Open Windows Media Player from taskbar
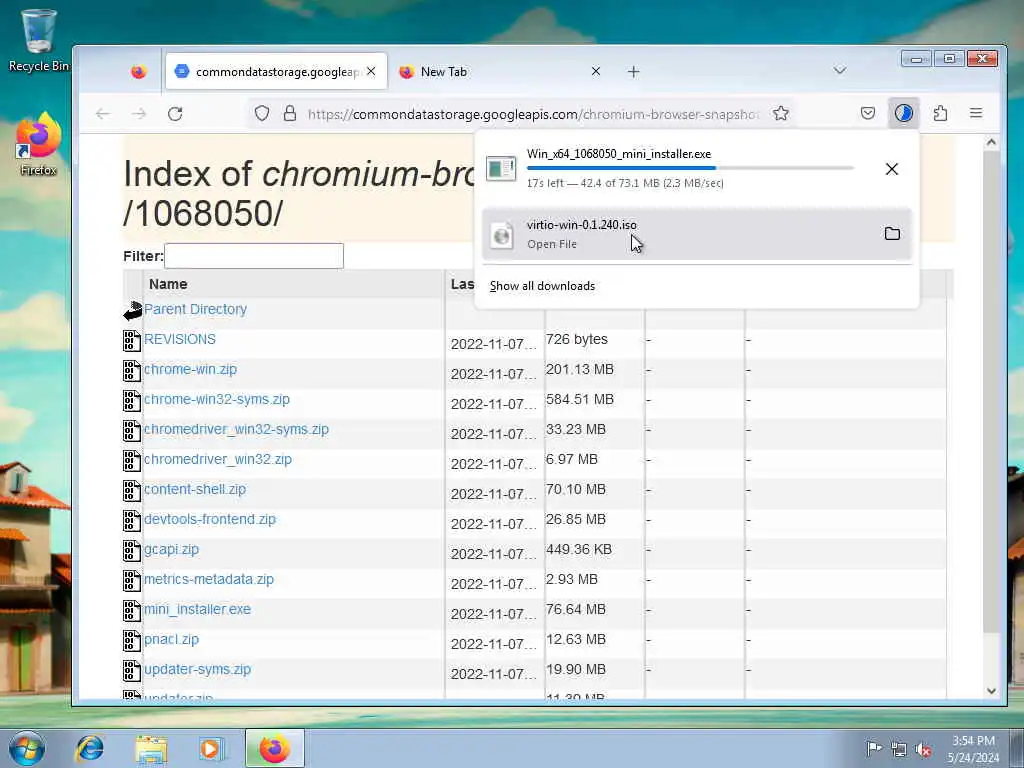 coord(212,748)
